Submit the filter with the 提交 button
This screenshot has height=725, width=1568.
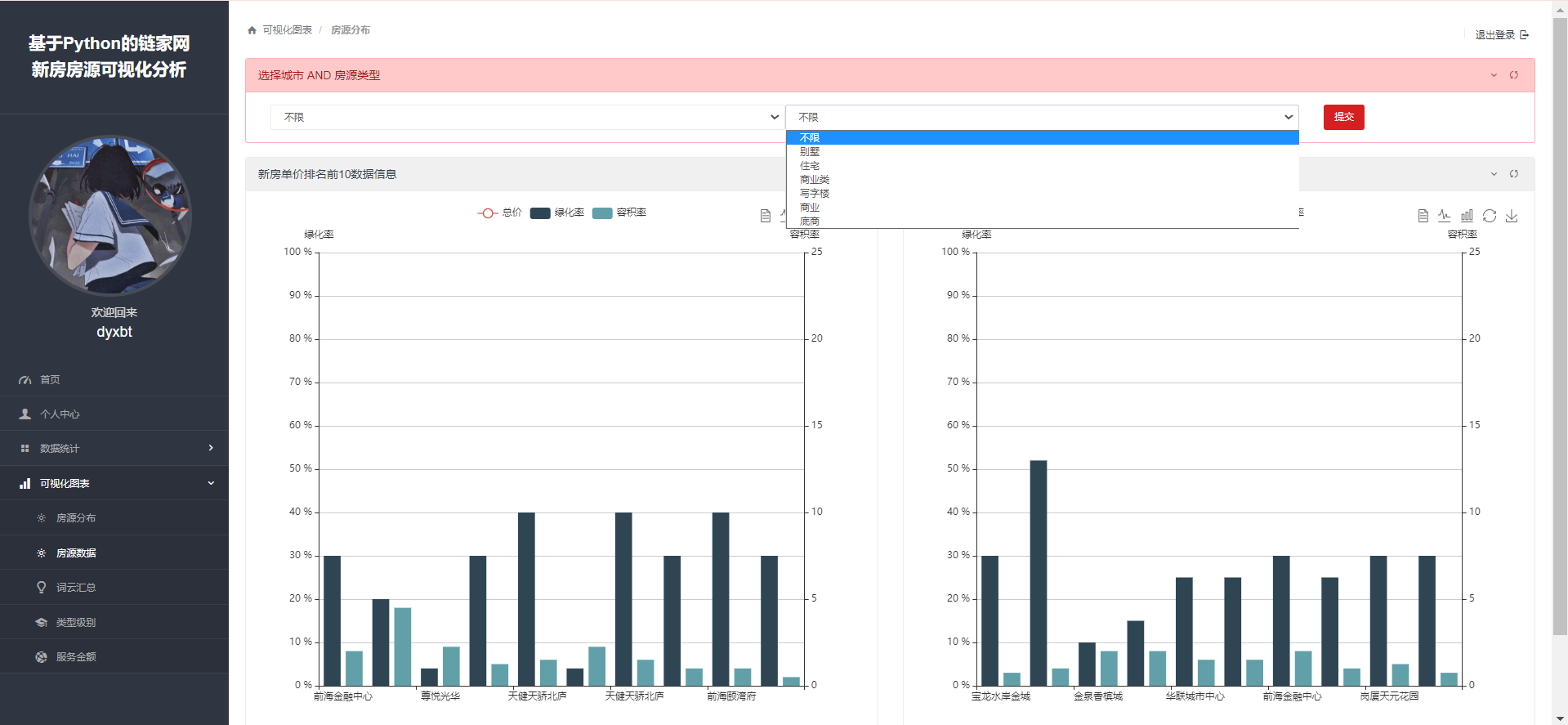coord(1344,117)
